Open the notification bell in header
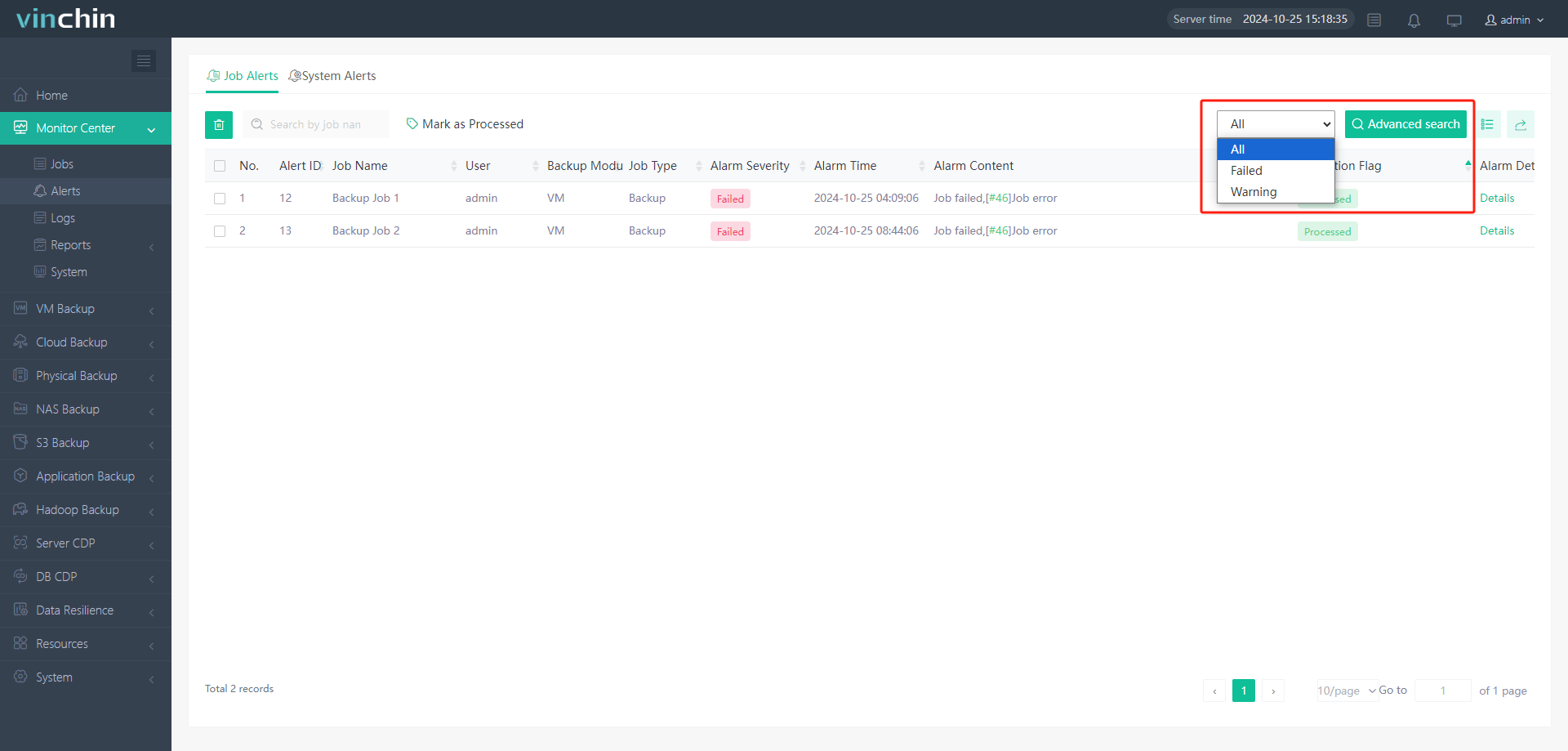This screenshot has width=1568, height=751. (x=1414, y=20)
